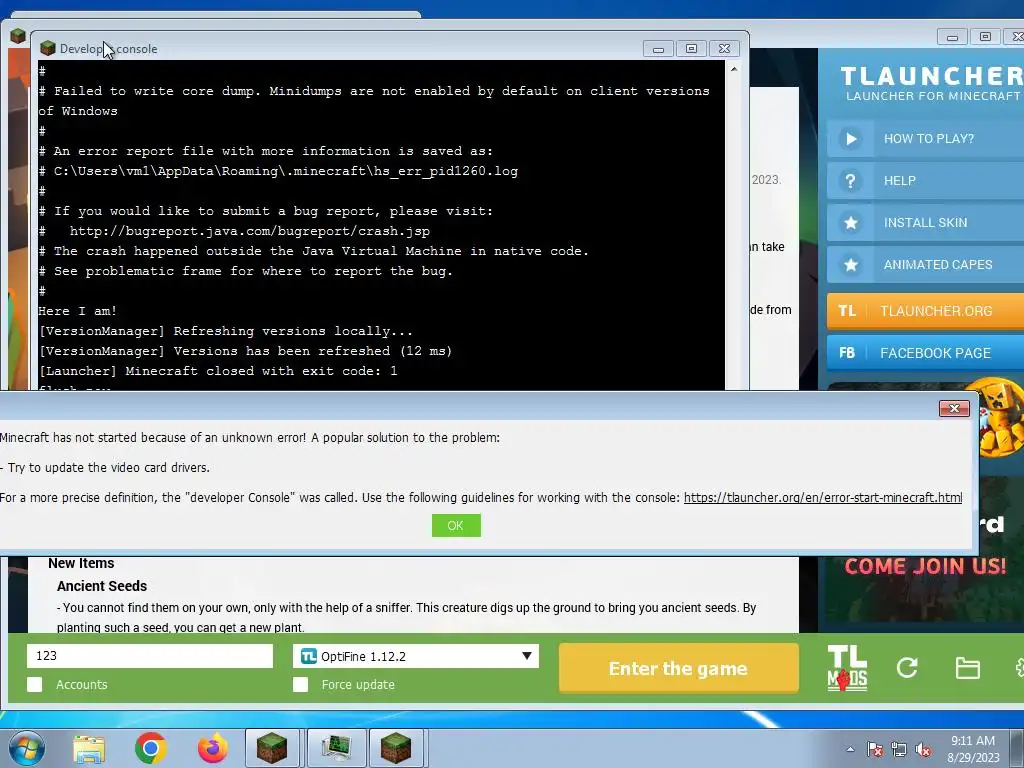Maximize the Developer console window
Image resolution: width=1024 pixels, height=768 pixels.
pyautogui.click(x=691, y=49)
